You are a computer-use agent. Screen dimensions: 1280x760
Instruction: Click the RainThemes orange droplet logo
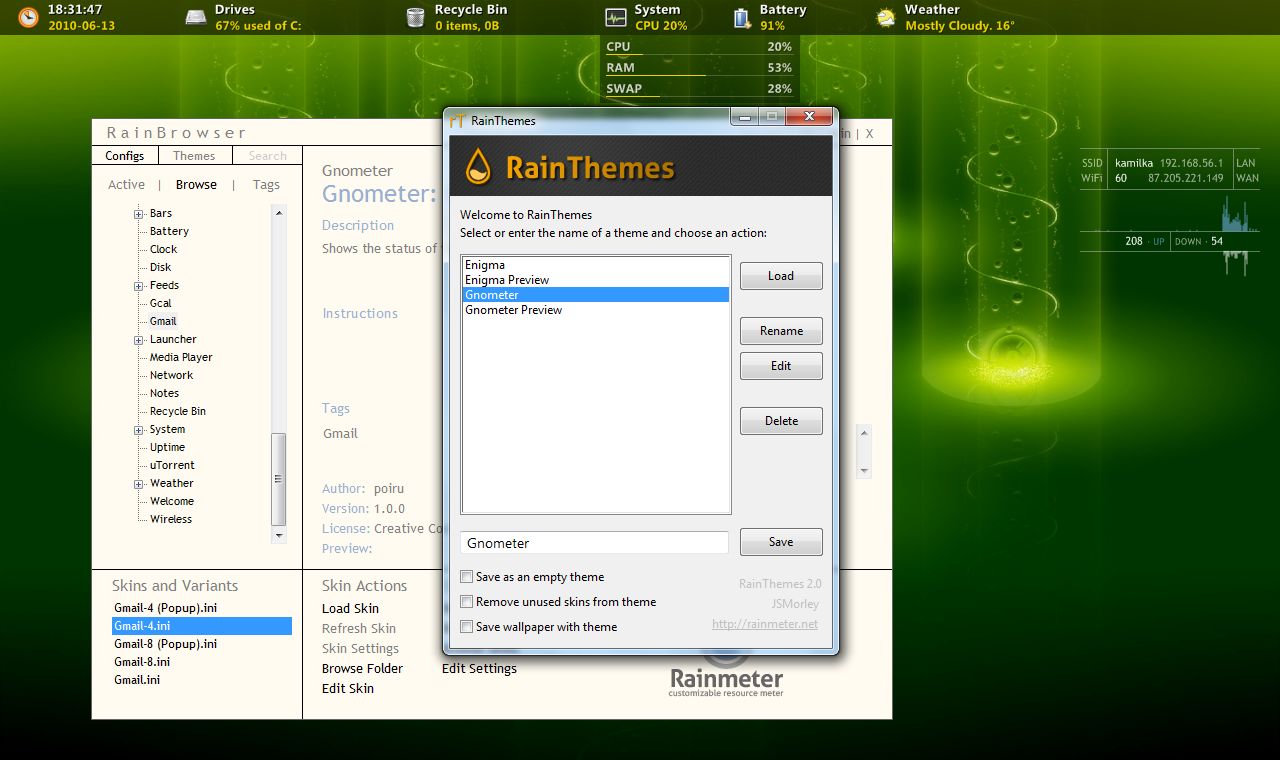point(478,166)
